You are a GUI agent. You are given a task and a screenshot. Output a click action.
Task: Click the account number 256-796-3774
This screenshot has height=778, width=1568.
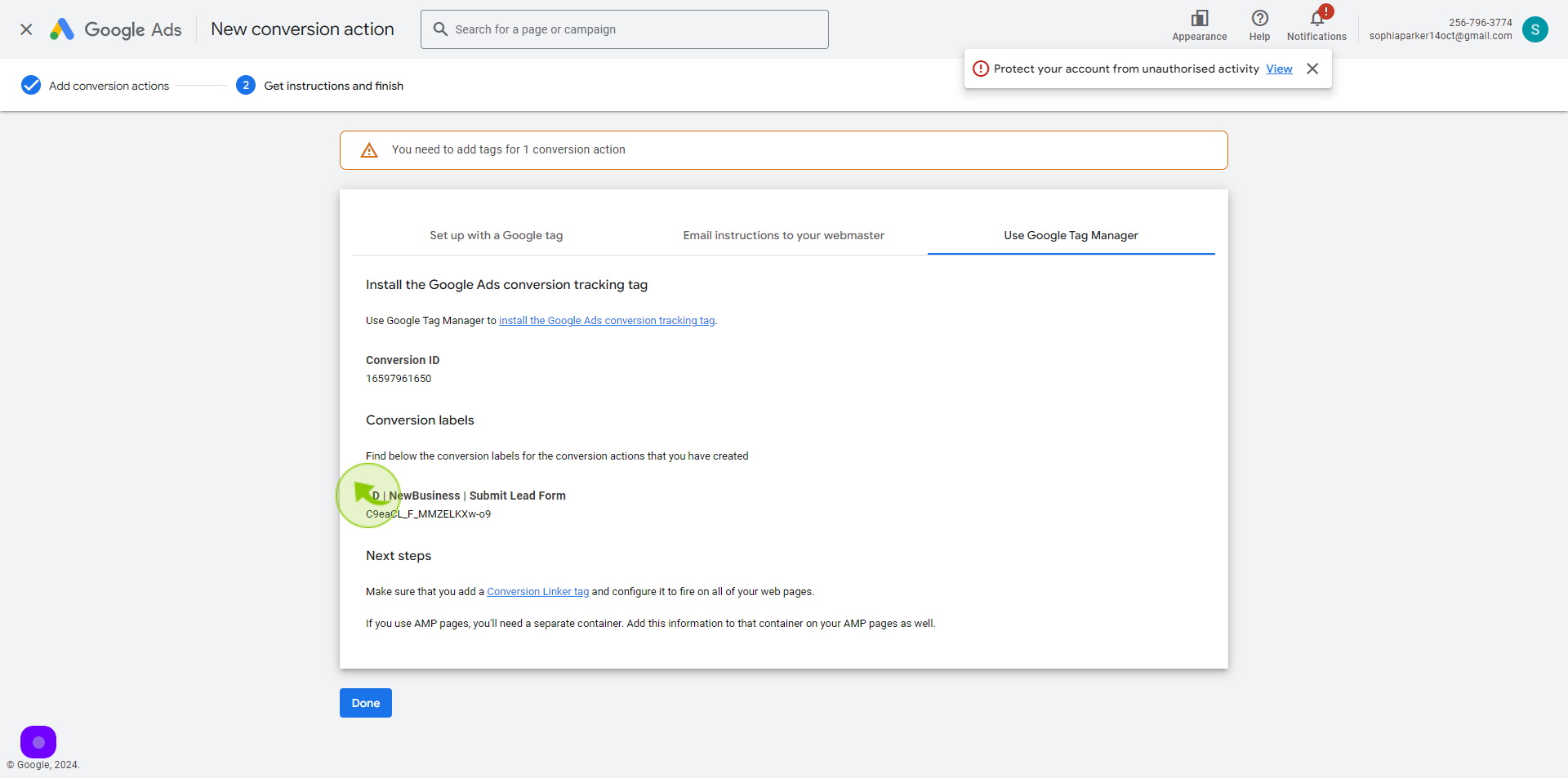point(1481,23)
